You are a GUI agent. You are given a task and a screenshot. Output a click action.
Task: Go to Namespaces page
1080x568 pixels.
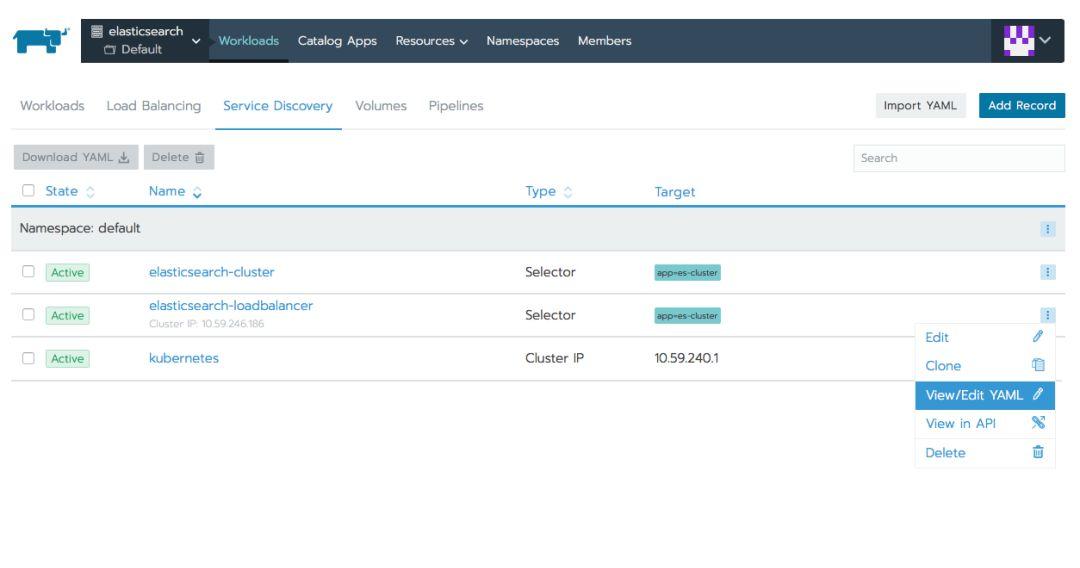click(x=523, y=41)
